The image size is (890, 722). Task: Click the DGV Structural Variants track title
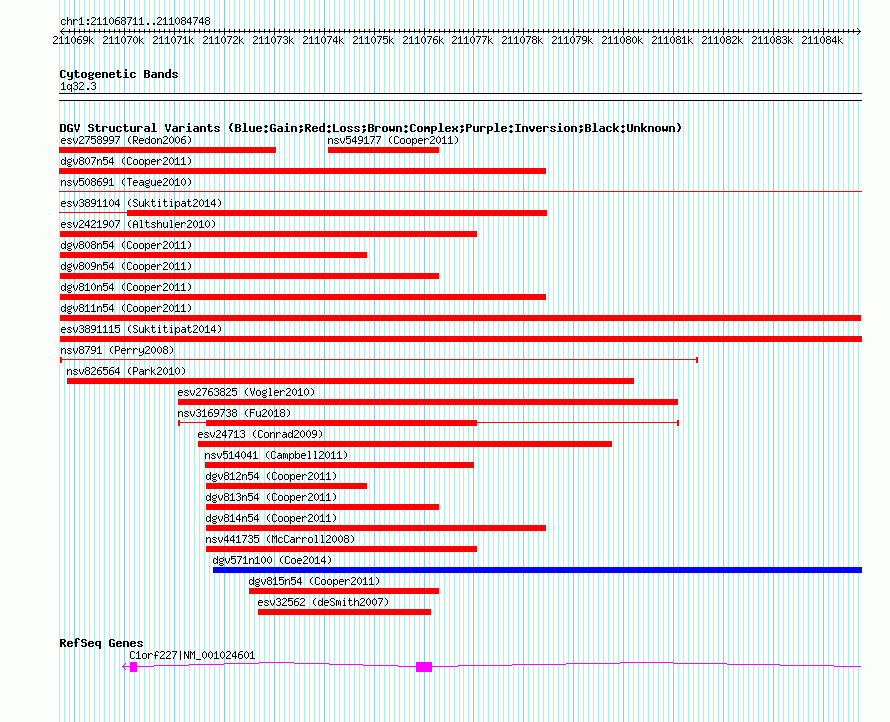(x=371, y=128)
